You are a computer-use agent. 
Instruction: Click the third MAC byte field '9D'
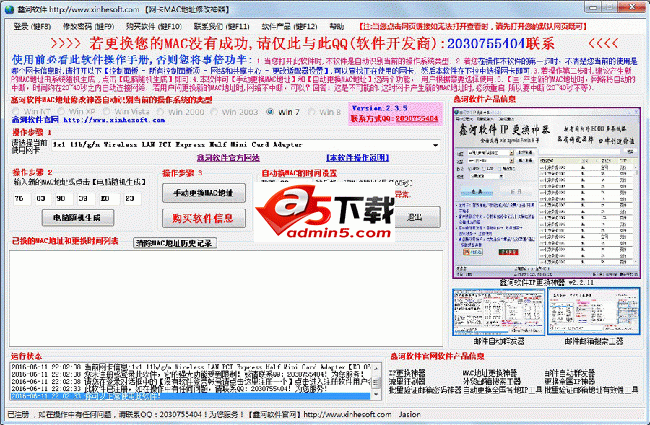click(64, 199)
